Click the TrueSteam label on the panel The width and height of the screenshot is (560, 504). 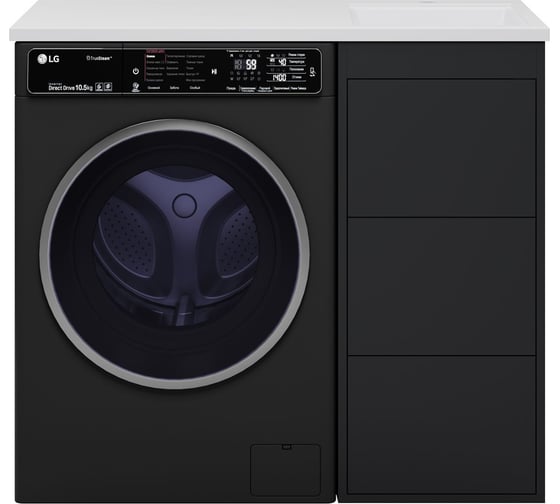tap(99, 58)
